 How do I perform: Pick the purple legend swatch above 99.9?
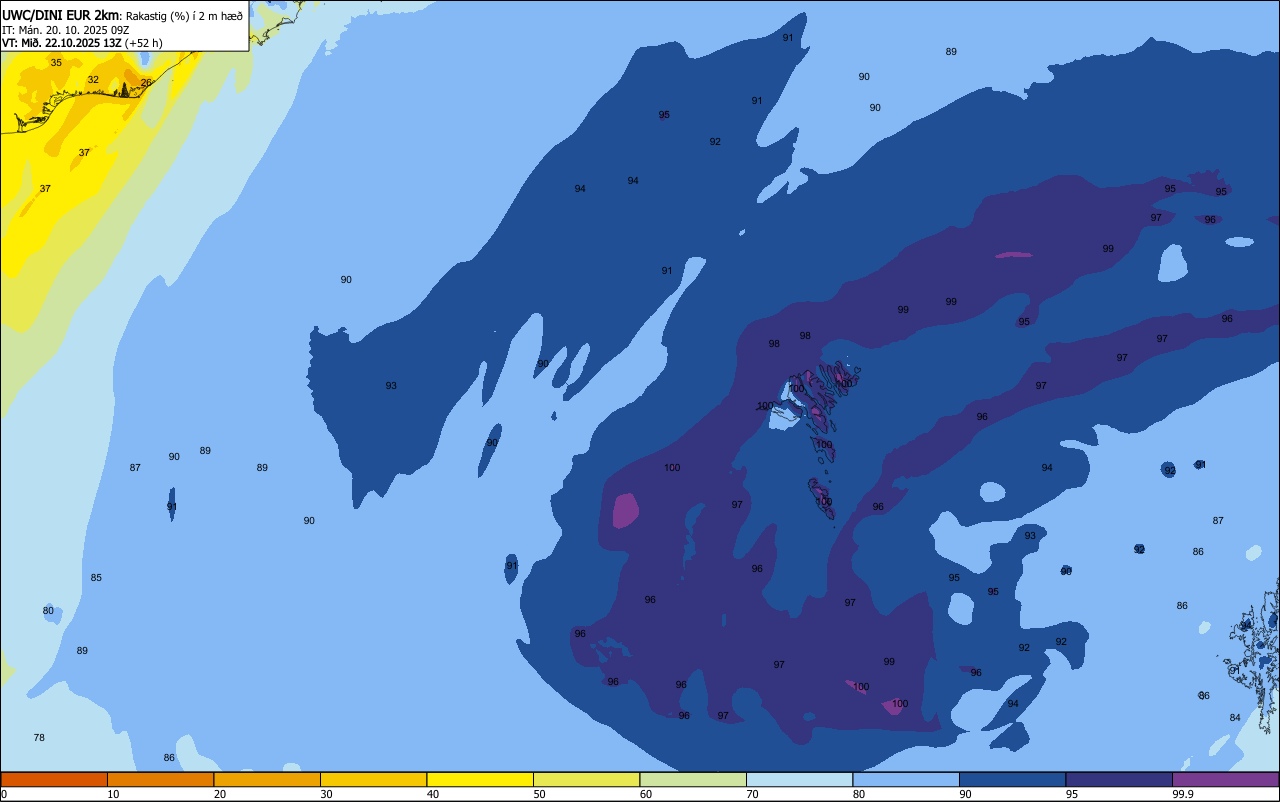tap(1225, 779)
